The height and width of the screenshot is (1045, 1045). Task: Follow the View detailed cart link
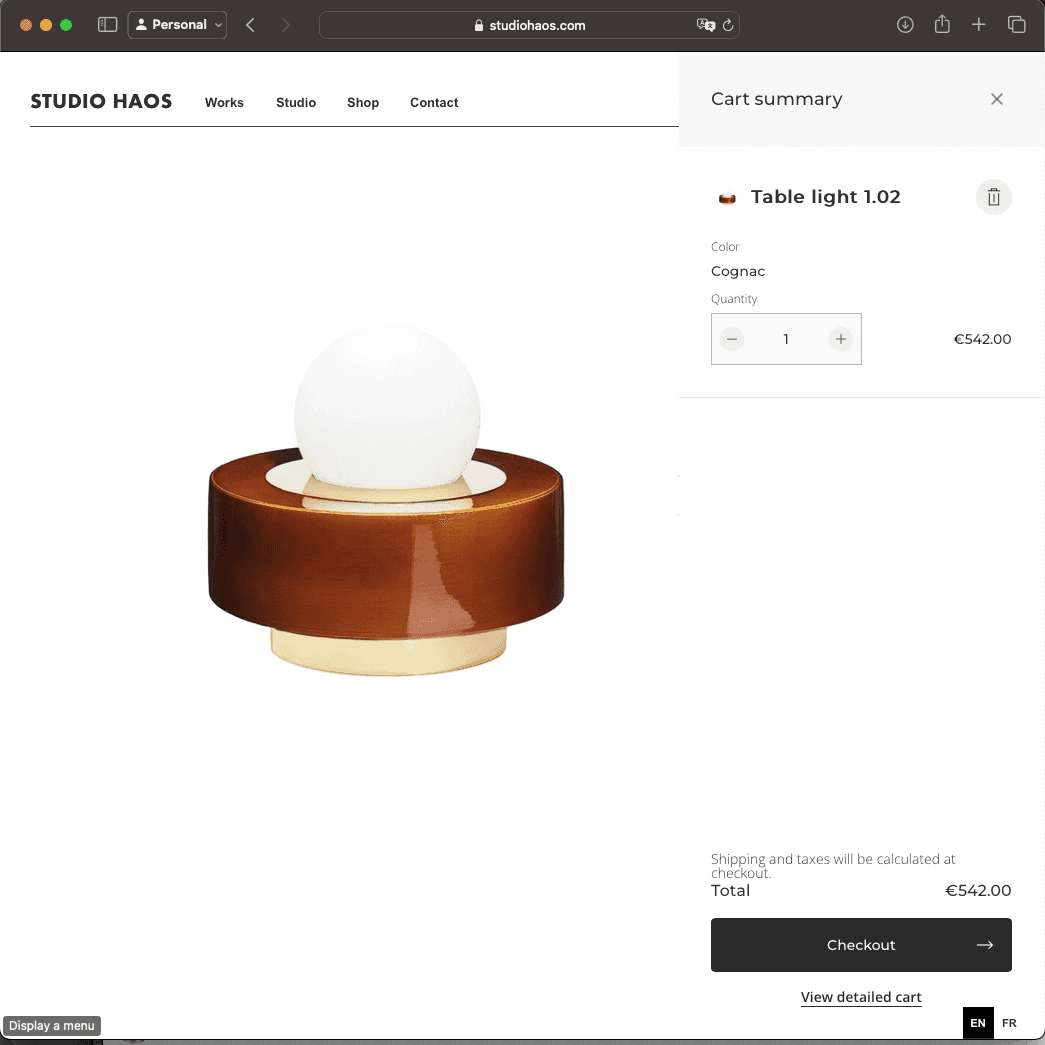pos(861,997)
